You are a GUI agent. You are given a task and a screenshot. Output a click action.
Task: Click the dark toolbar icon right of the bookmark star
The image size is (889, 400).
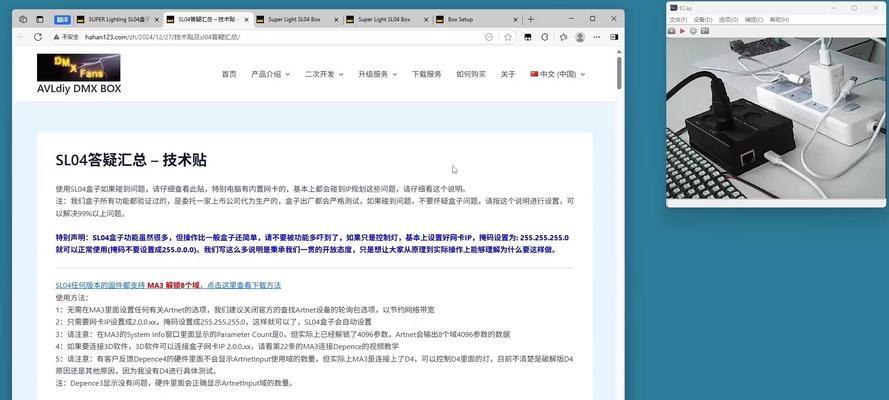527,37
